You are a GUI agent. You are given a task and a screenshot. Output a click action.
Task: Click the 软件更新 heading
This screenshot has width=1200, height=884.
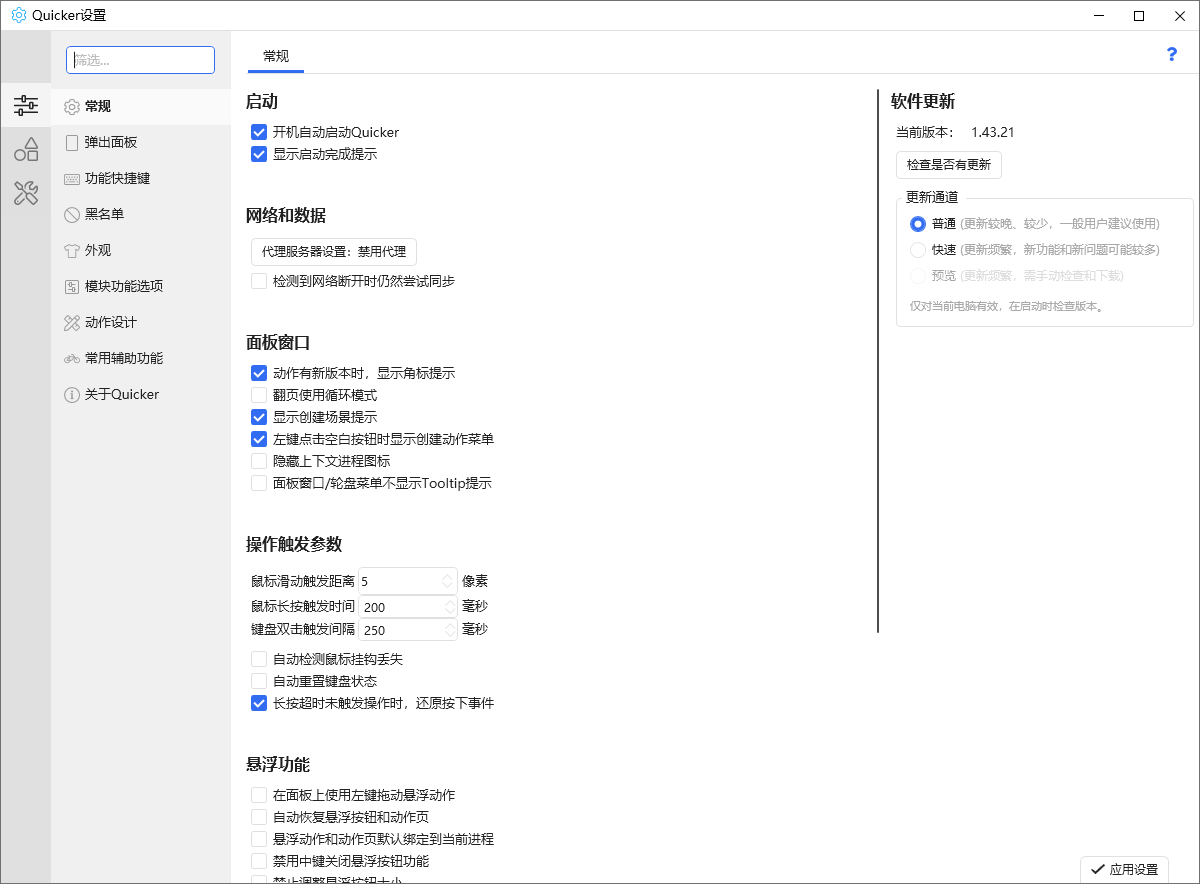923,101
